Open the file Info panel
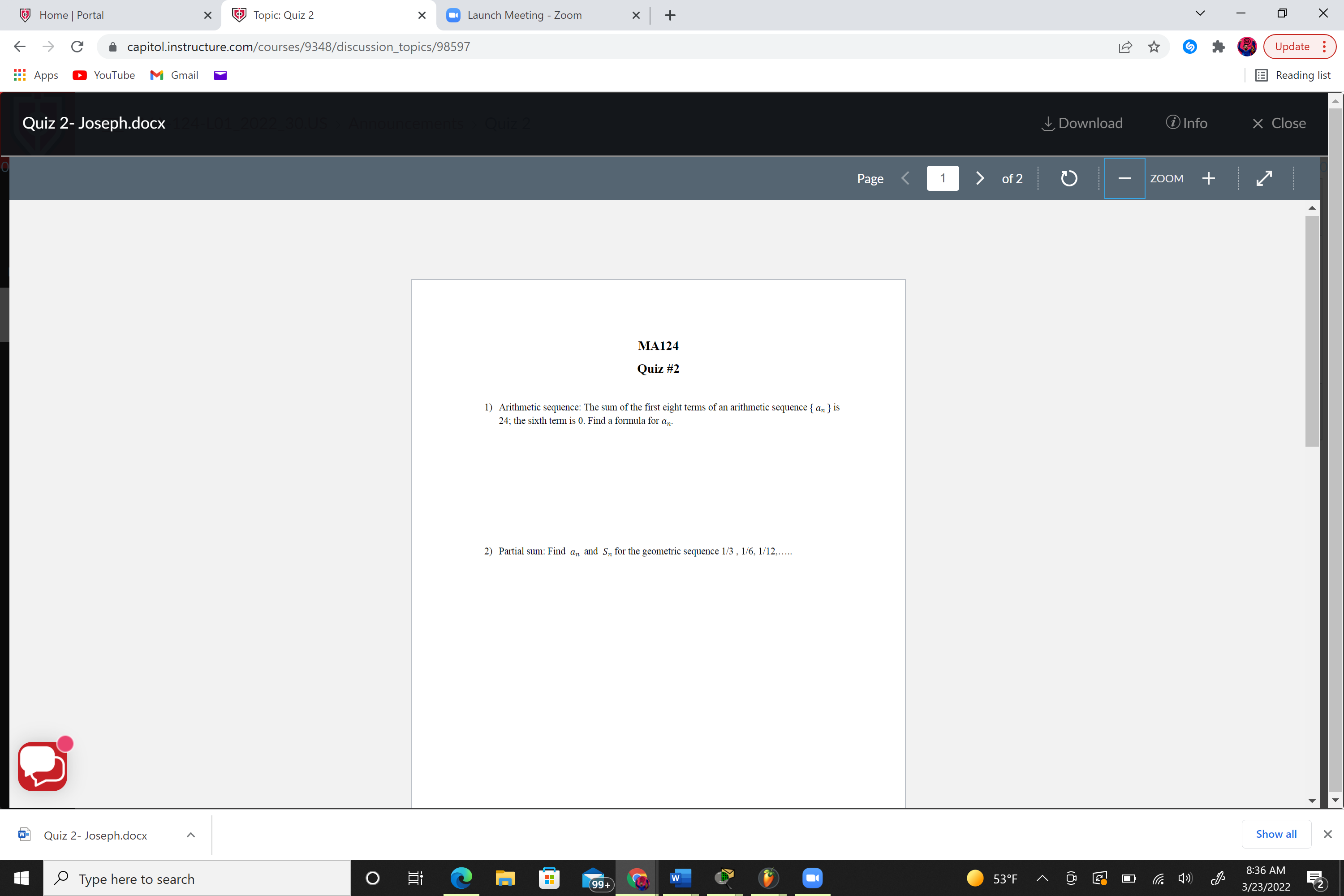Screen dimensions: 1344x896 tap(1186, 124)
